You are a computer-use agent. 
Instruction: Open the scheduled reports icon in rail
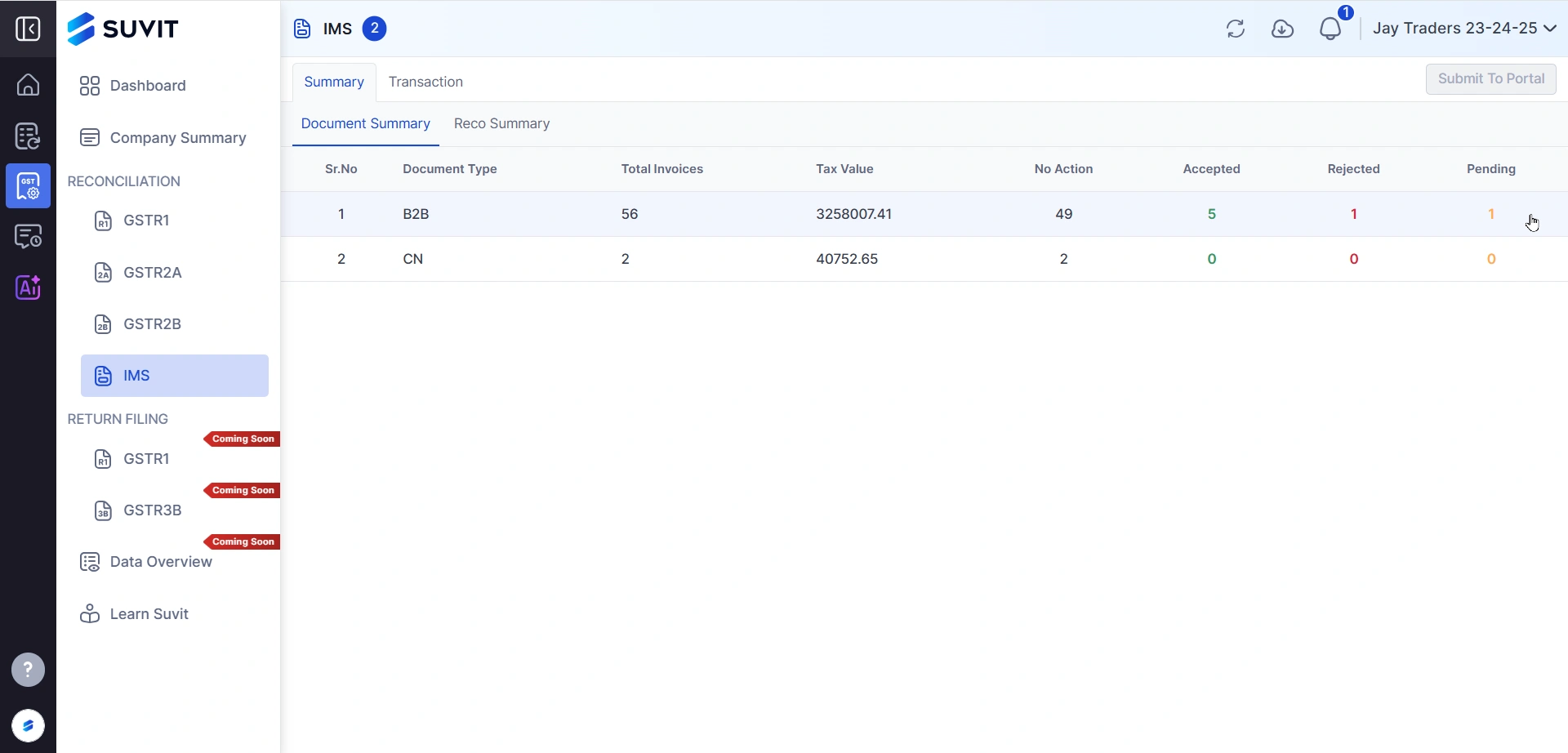coord(28,237)
